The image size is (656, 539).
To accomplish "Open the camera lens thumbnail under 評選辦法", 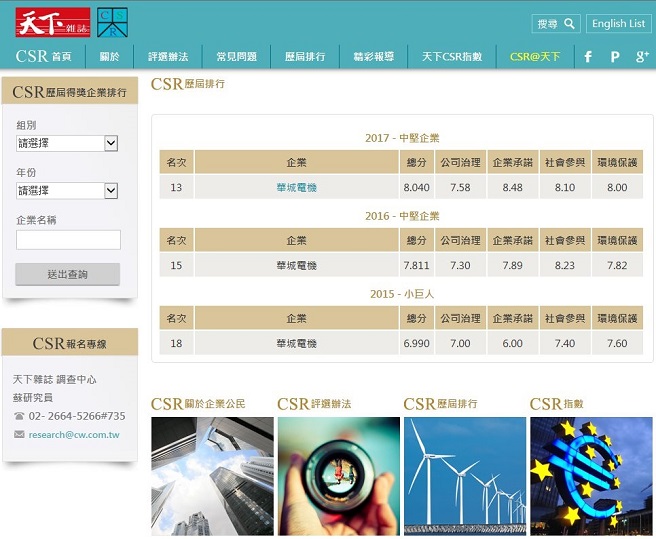I will [339, 476].
